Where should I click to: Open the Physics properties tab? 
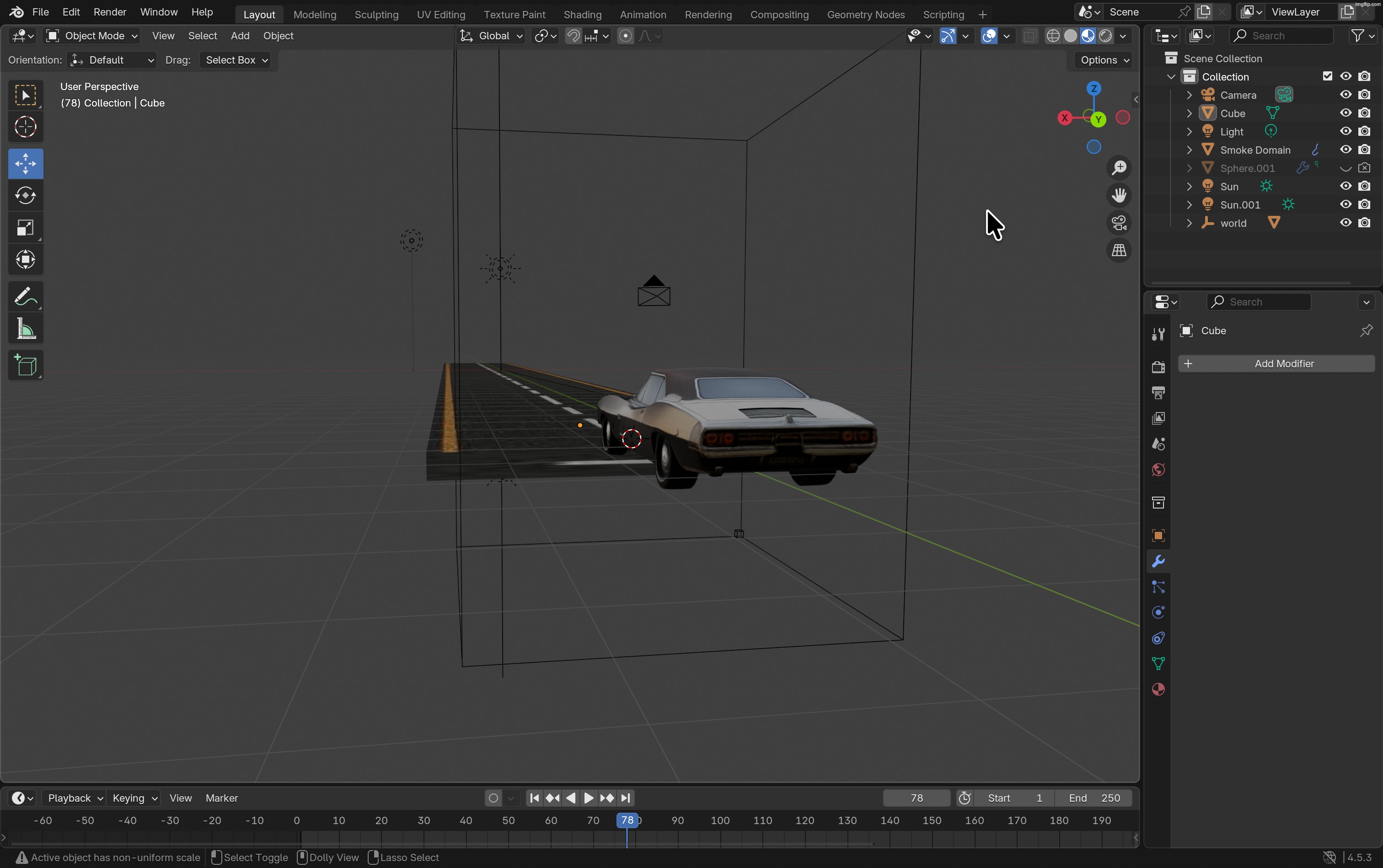(1158, 612)
